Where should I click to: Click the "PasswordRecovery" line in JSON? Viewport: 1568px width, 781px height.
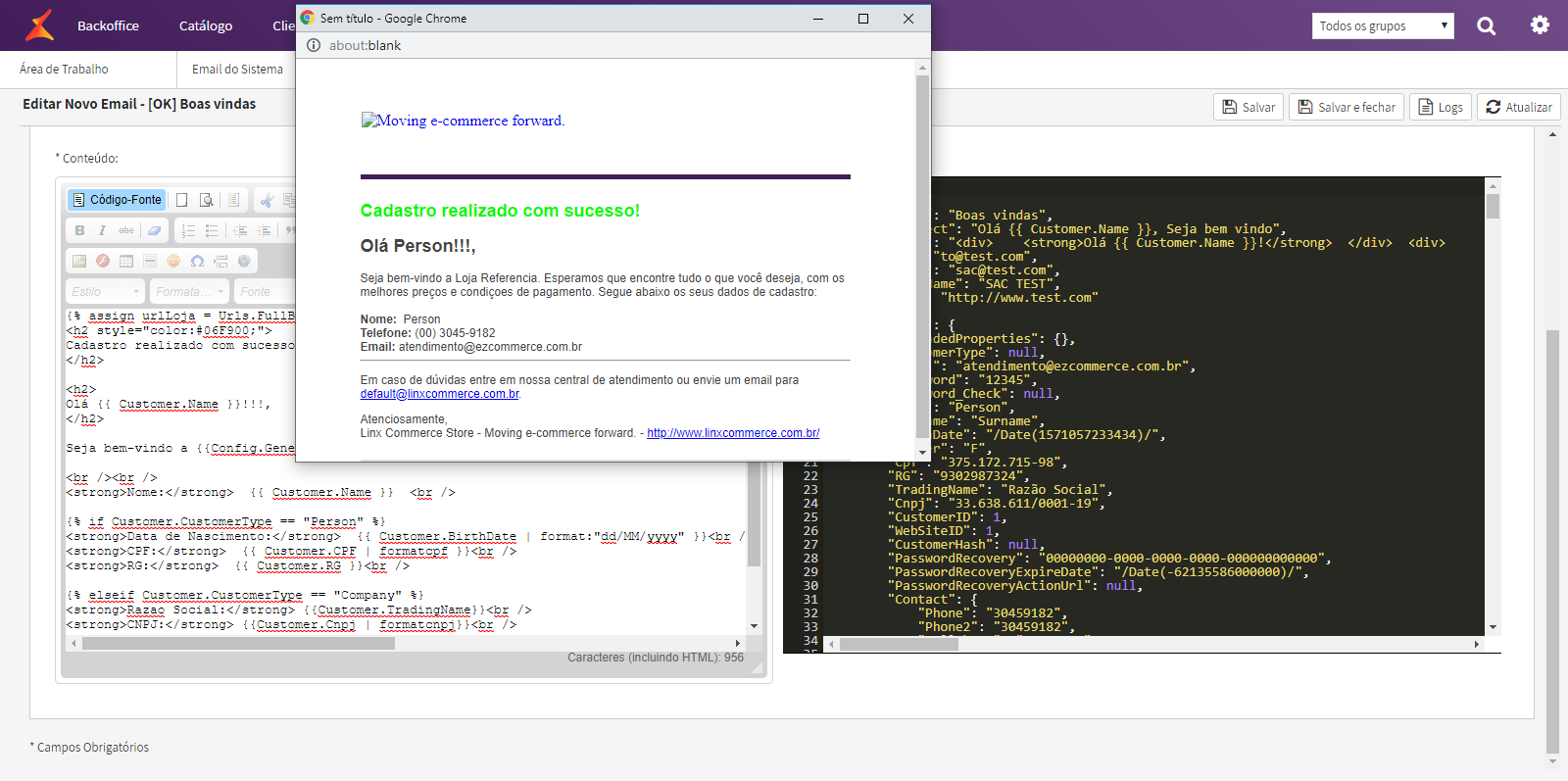click(1110, 559)
